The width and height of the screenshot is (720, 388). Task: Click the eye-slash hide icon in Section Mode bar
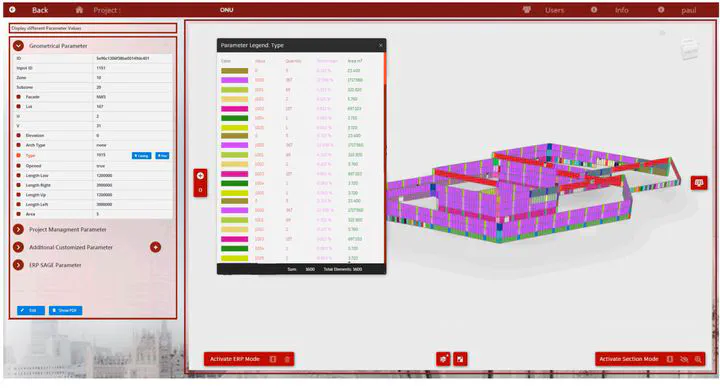[684, 359]
